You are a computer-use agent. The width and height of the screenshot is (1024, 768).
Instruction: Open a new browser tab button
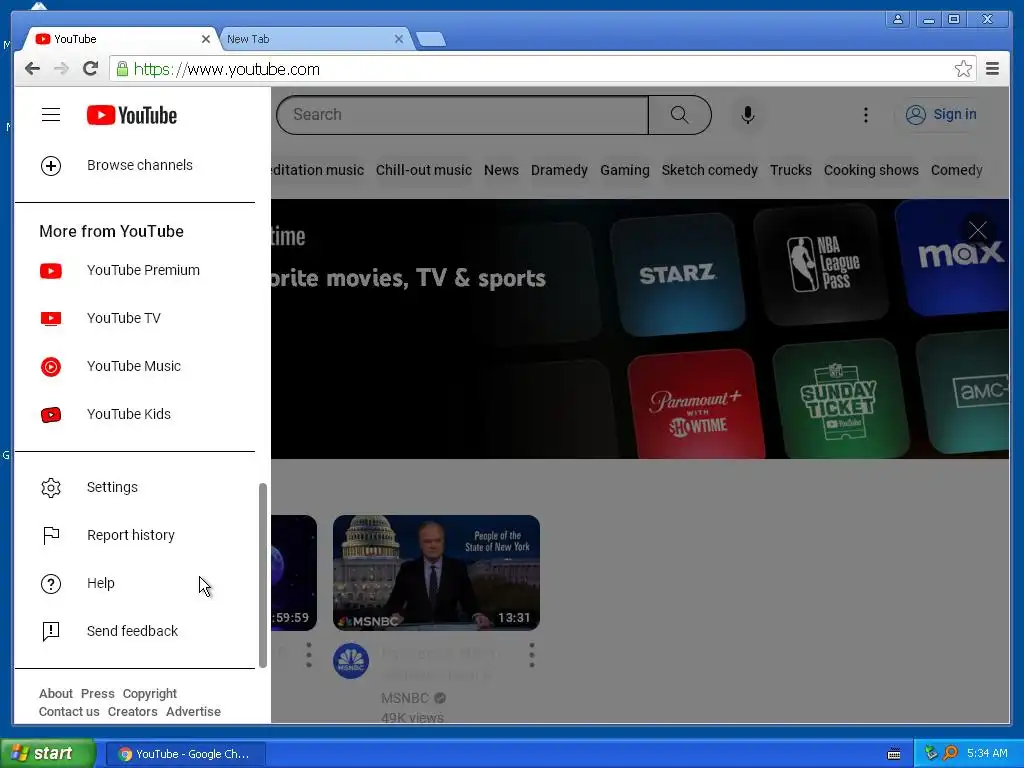[x=431, y=40]
